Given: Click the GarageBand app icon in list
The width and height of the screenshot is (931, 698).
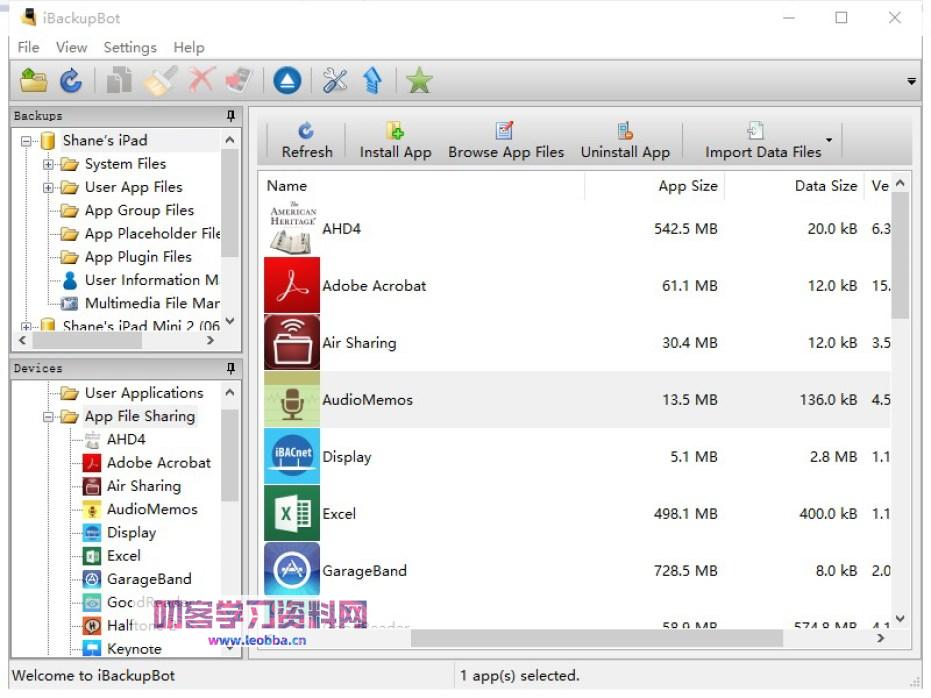Looking at the screenshot, I should pos(292,570).
